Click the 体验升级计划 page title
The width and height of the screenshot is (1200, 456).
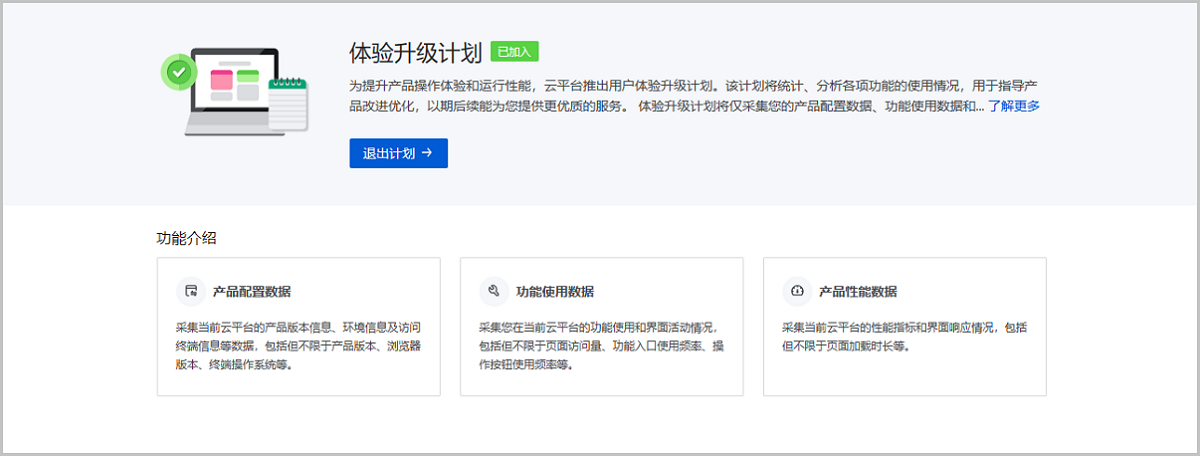tap(415, 52)
